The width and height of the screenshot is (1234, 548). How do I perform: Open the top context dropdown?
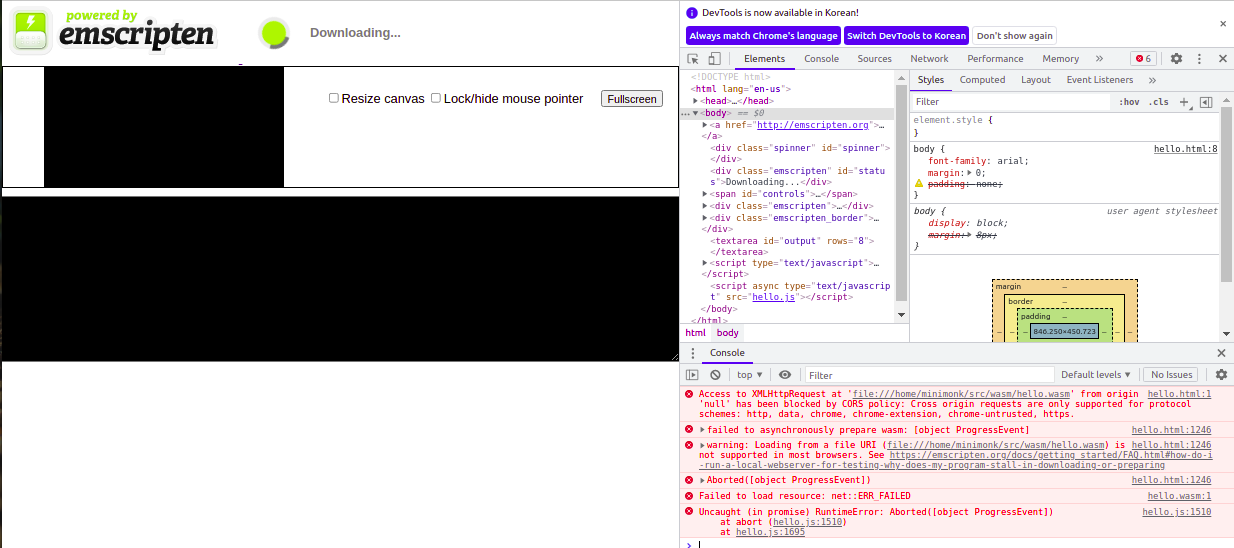pyautogui.click(x=750, y=375)
